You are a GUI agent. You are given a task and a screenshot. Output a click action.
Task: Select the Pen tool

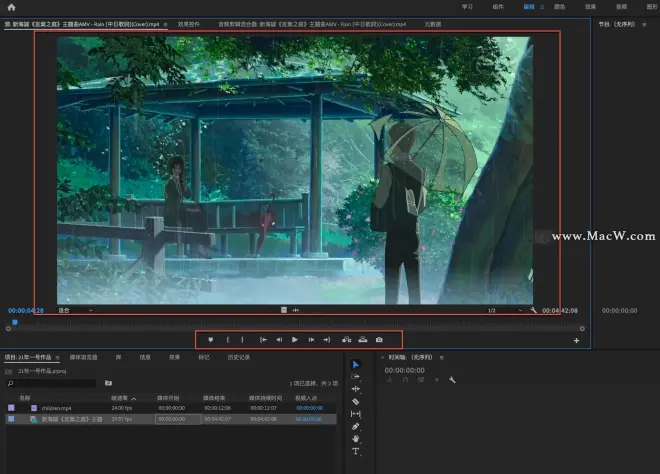(356, 426)
